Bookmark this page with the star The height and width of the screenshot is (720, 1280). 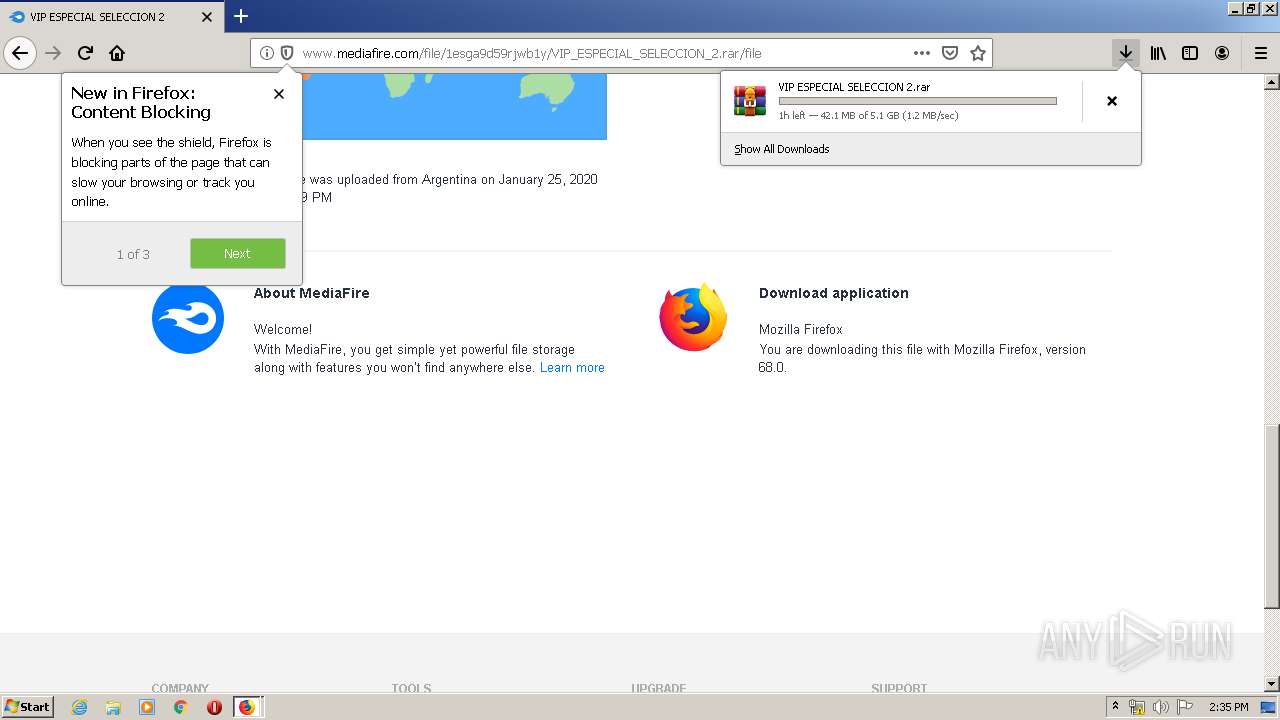[x=978, y=53]
